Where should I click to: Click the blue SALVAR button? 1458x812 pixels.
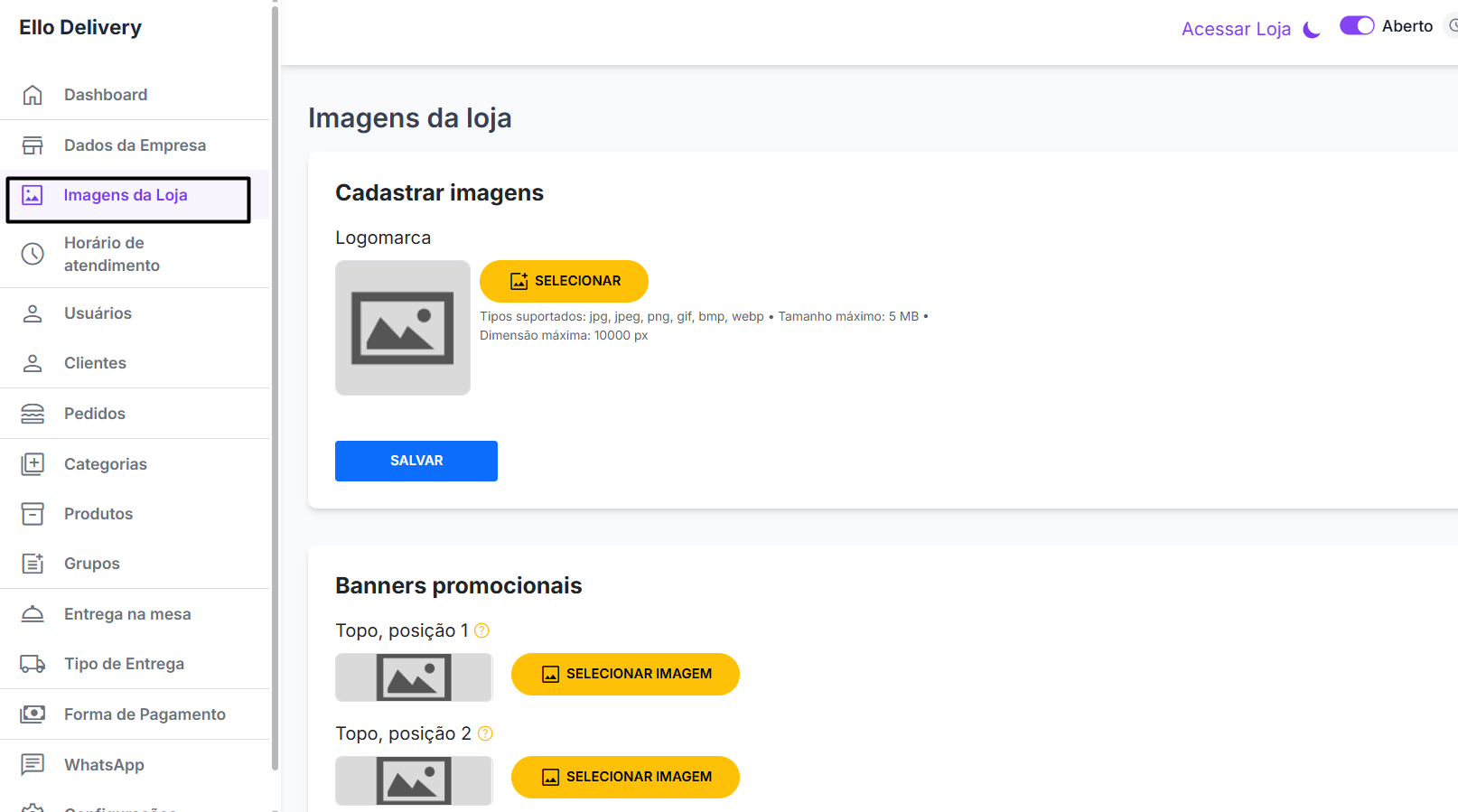(x=416, y=461)
